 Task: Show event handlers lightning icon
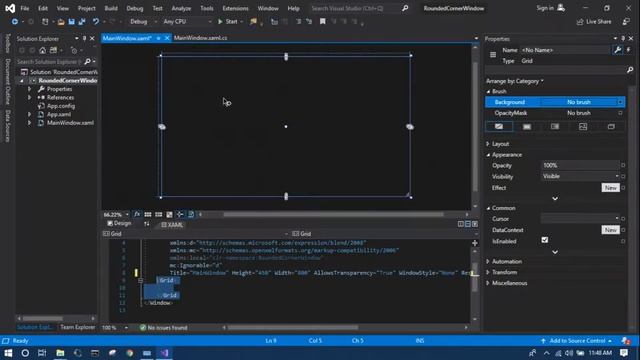pyautogui.click(x=629, y=50)
